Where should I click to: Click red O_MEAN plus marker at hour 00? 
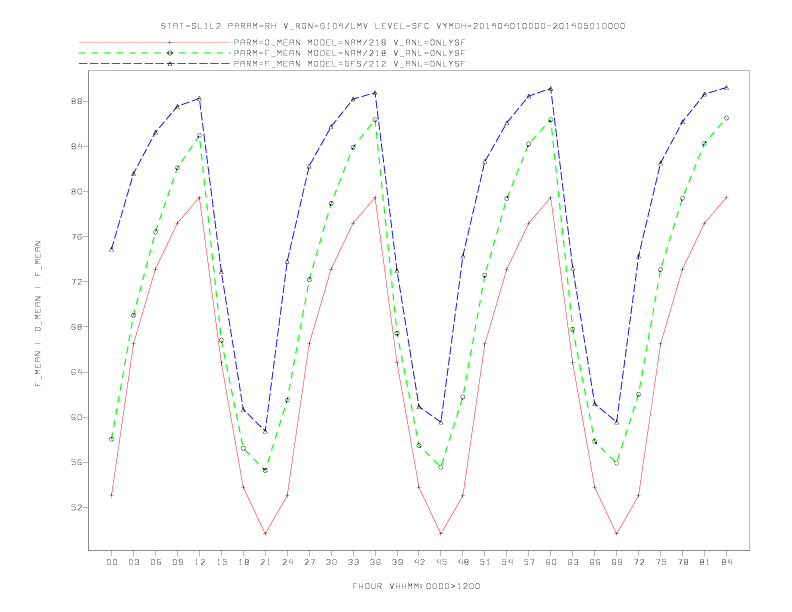tap(112, 495)
